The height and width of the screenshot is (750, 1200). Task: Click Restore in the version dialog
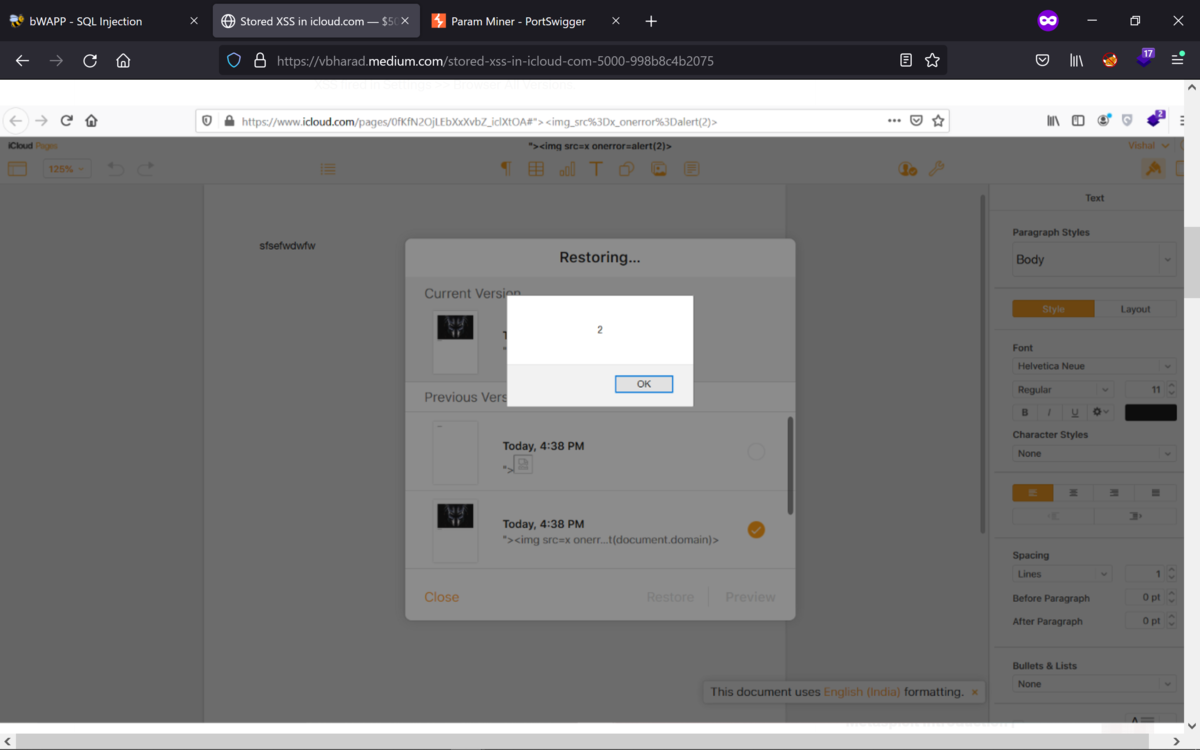pos(670,597)
